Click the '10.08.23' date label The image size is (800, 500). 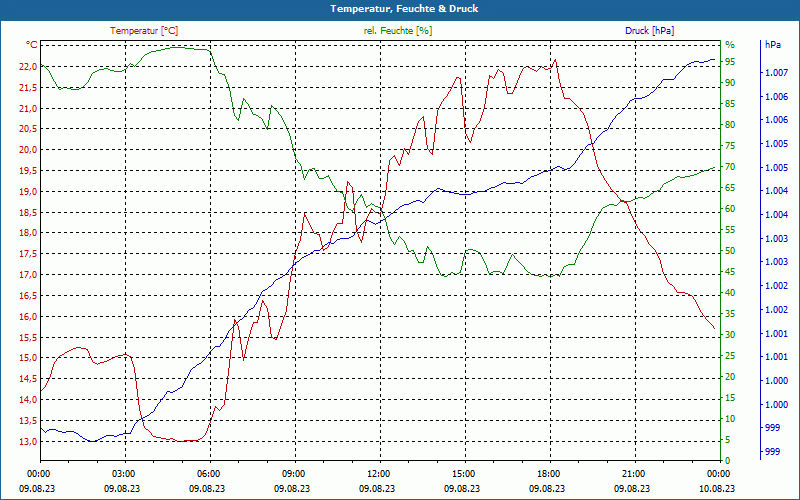(717, 489)
